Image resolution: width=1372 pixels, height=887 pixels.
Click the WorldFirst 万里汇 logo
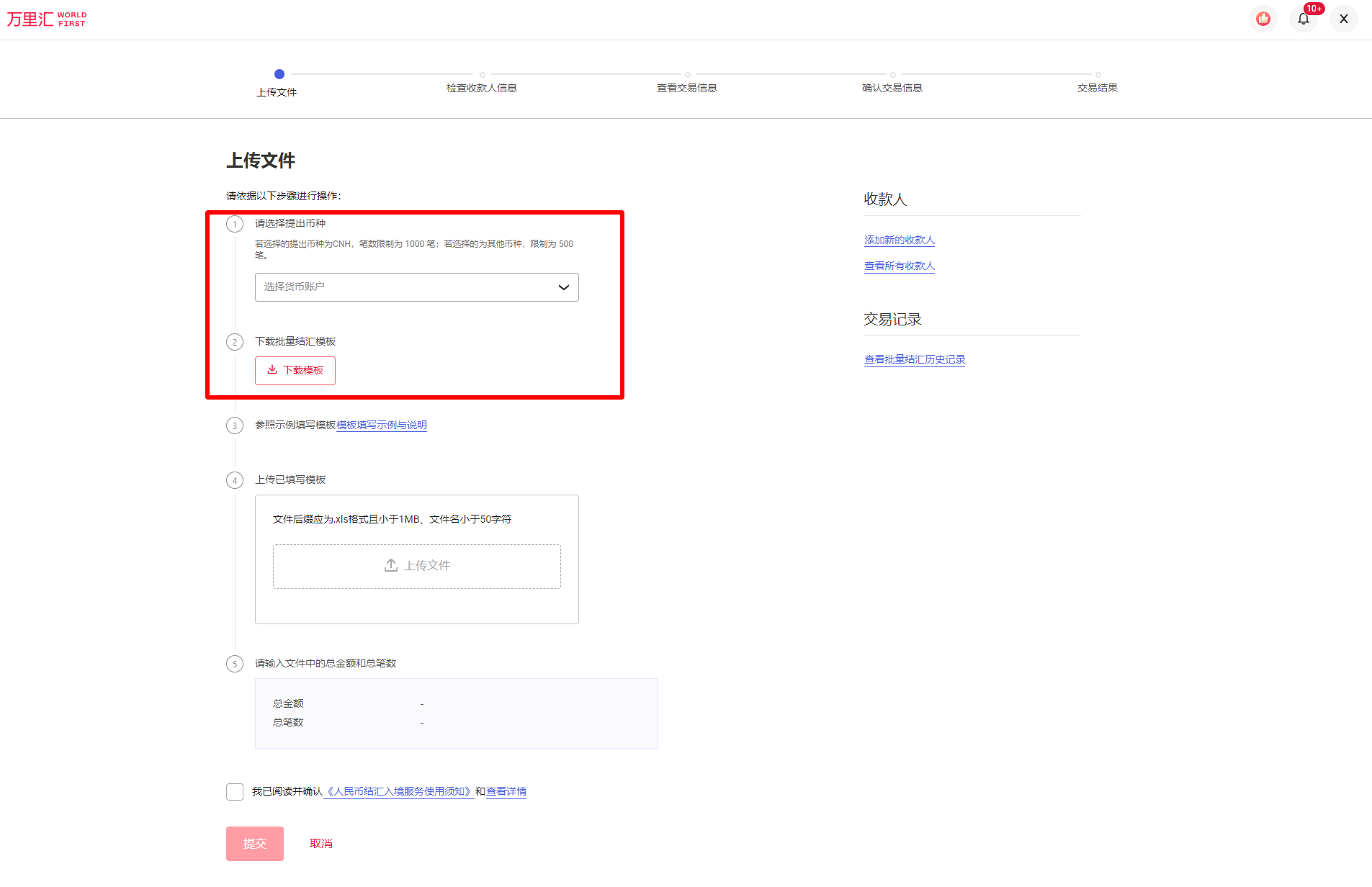(x=46, y=18)
